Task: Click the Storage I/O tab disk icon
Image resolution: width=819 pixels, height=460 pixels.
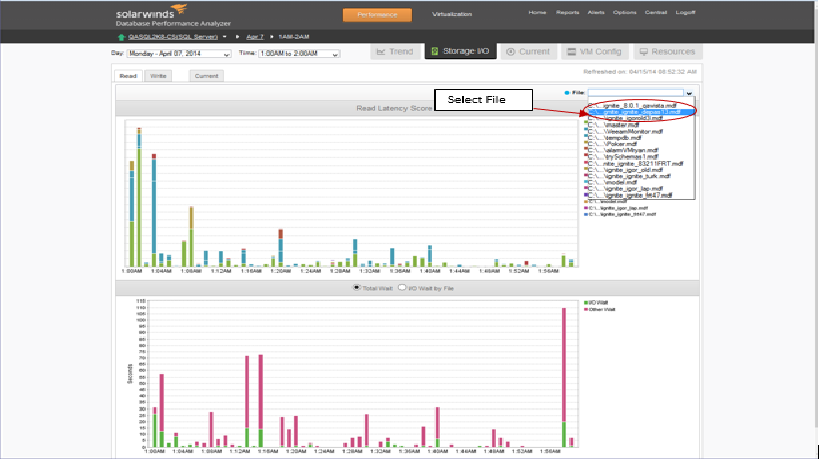Action: click(435, 51)
